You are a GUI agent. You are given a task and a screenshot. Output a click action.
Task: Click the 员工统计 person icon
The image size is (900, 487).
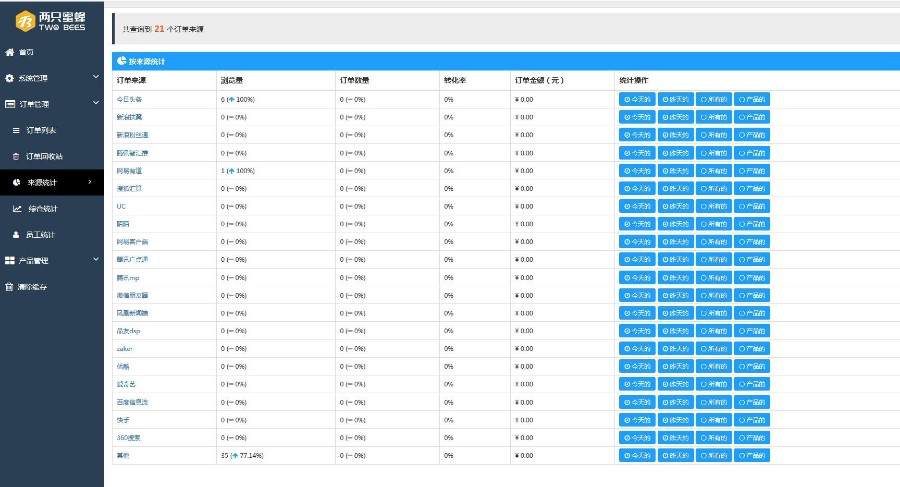coord(16,235)
